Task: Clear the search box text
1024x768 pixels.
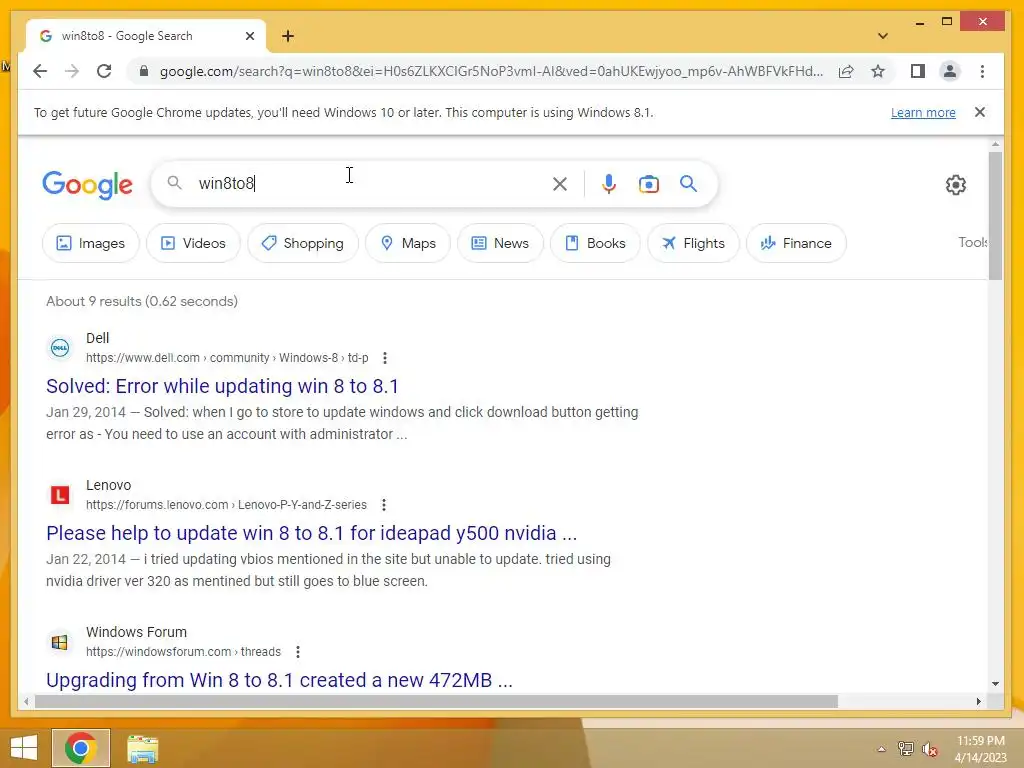Action: coord(560,184)
